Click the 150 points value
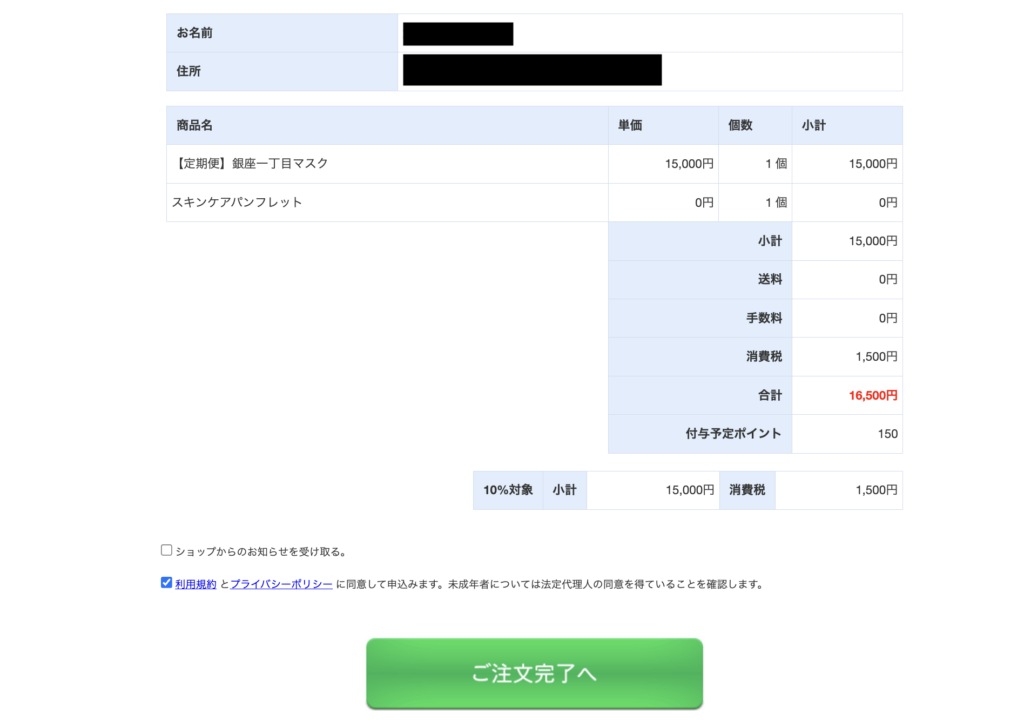Screen dimensions: 1024x728 (x=888, y=434)
